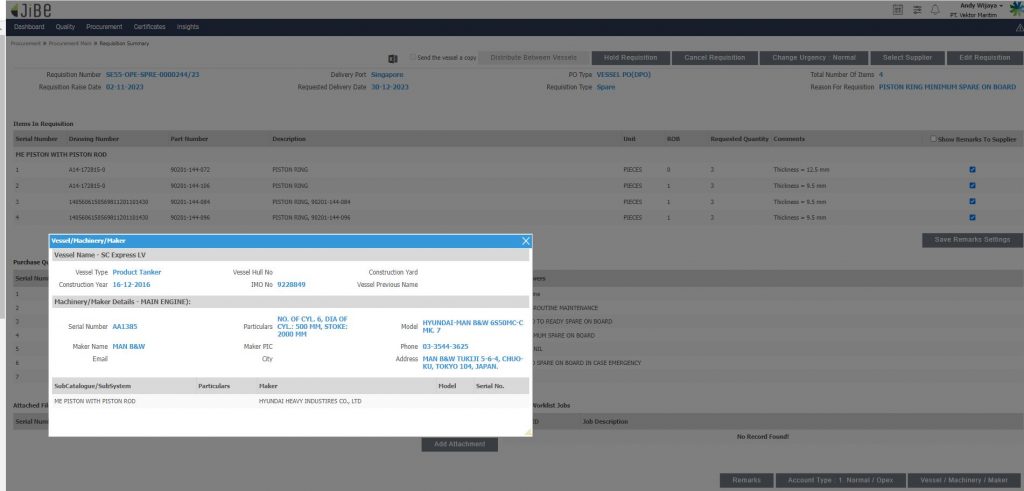The height and width of the screenshot is (491, 1024).
Task: Open the Change Urgency : Normal selector
Action: tap(813, 58)
